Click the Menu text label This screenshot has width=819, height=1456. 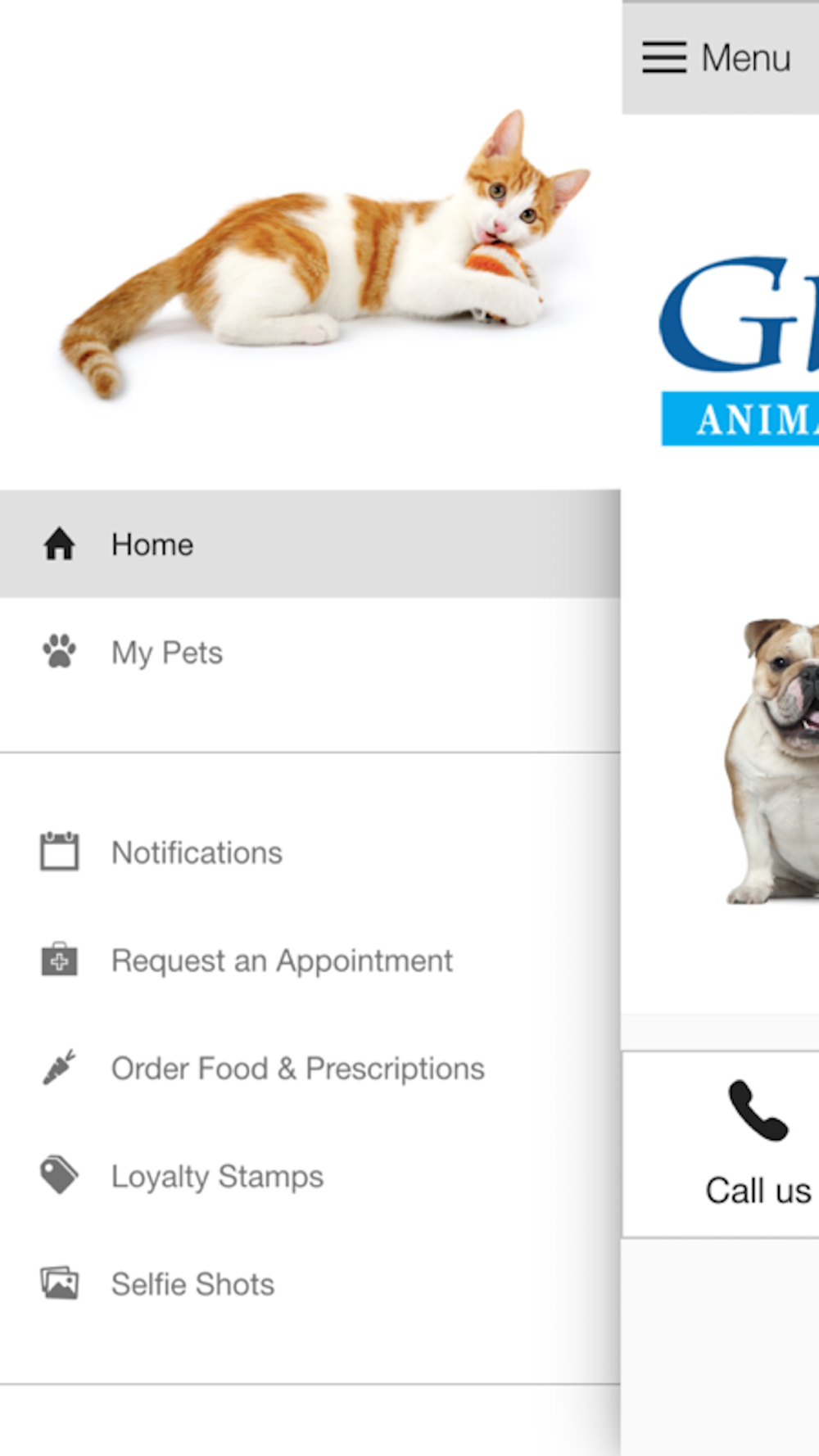click(746, 58)
